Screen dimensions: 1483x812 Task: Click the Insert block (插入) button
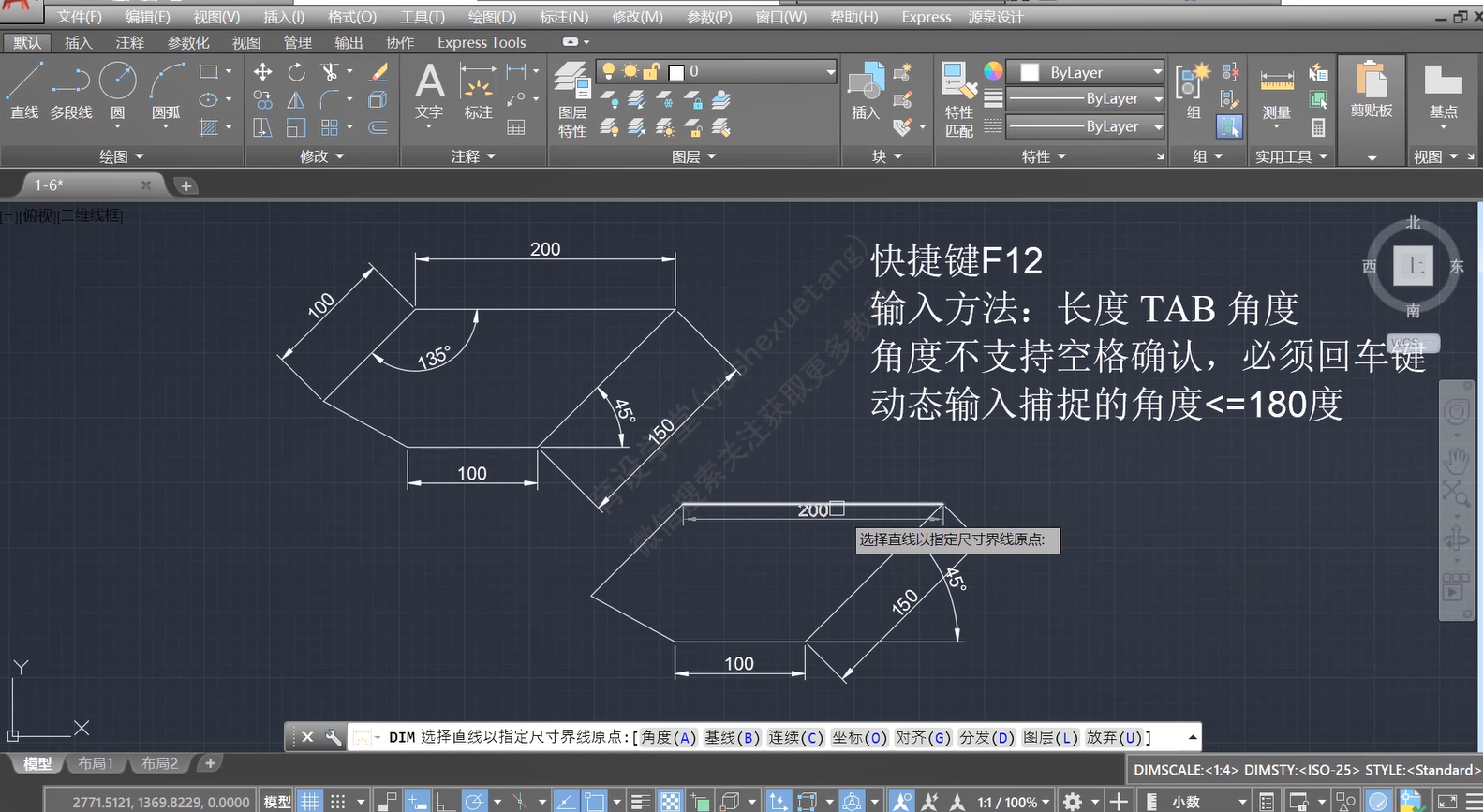point(866,92)
